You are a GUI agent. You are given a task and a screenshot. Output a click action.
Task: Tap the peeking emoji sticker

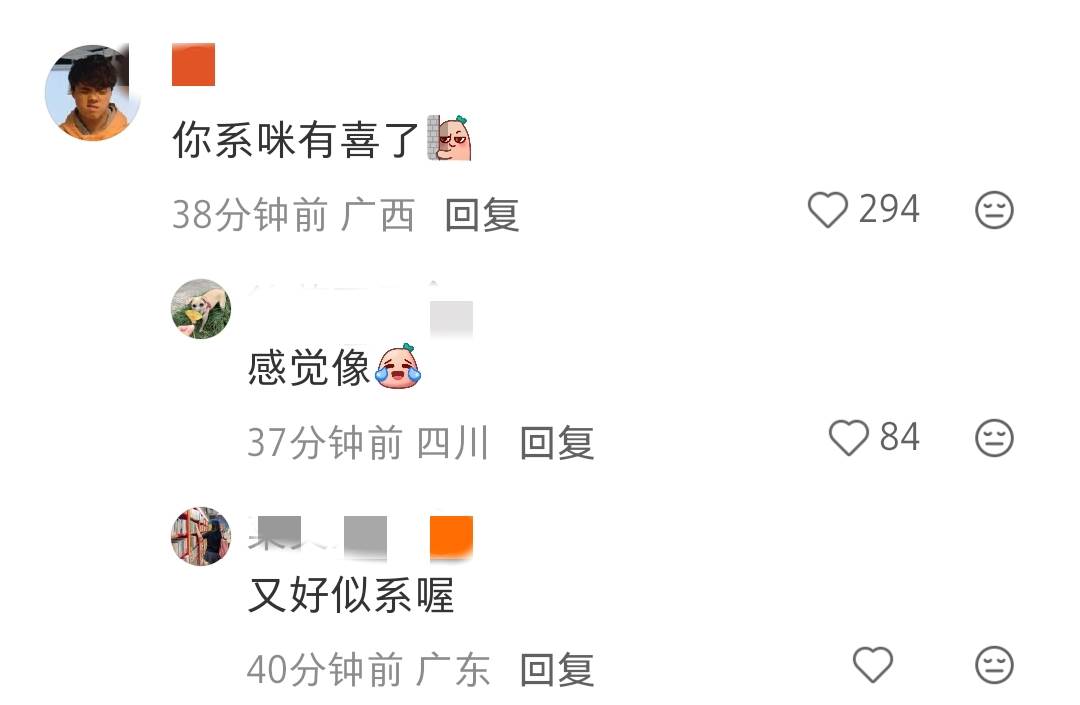pyautogui.click(x=449, y=138)
